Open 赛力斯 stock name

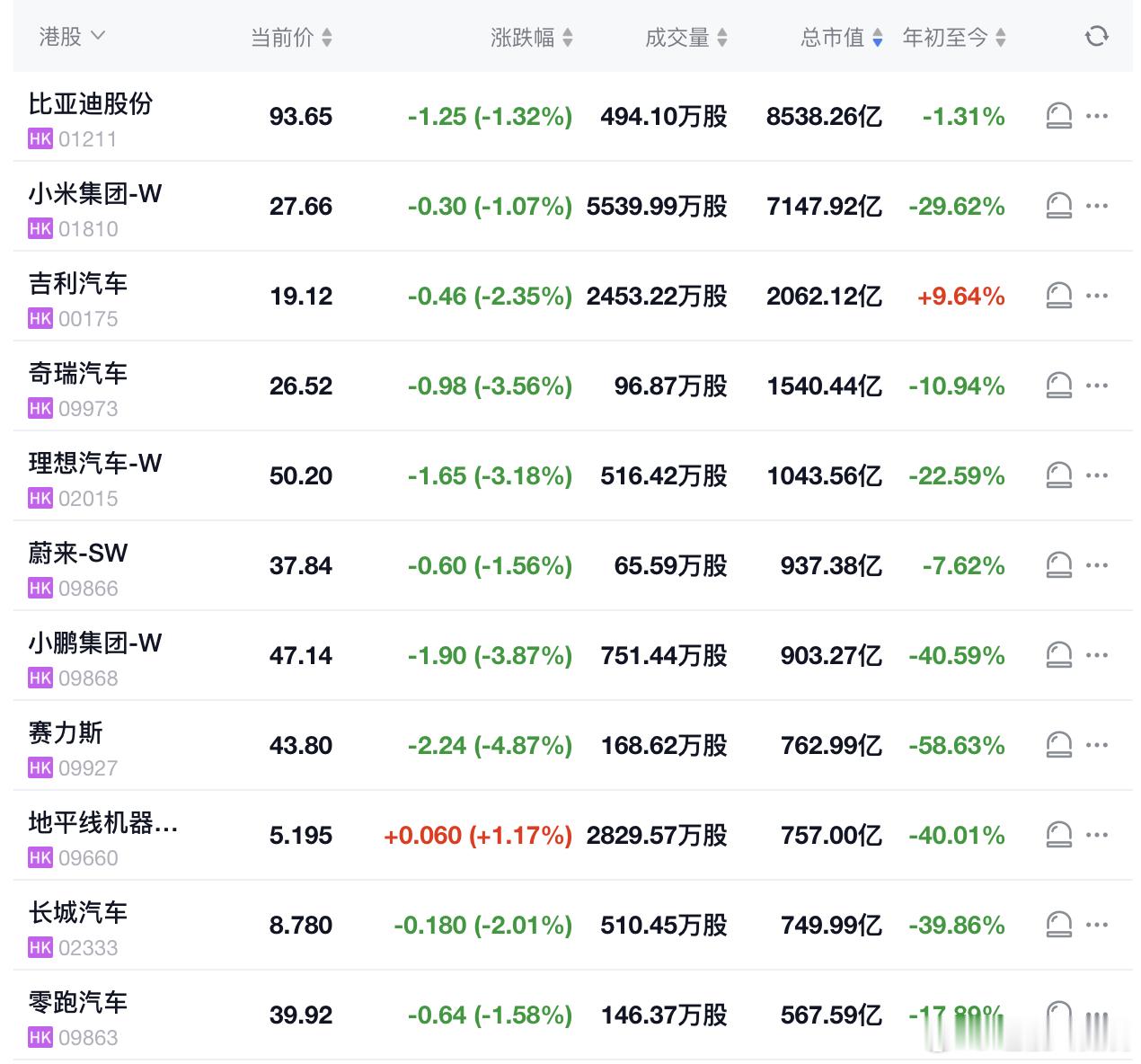66,732
